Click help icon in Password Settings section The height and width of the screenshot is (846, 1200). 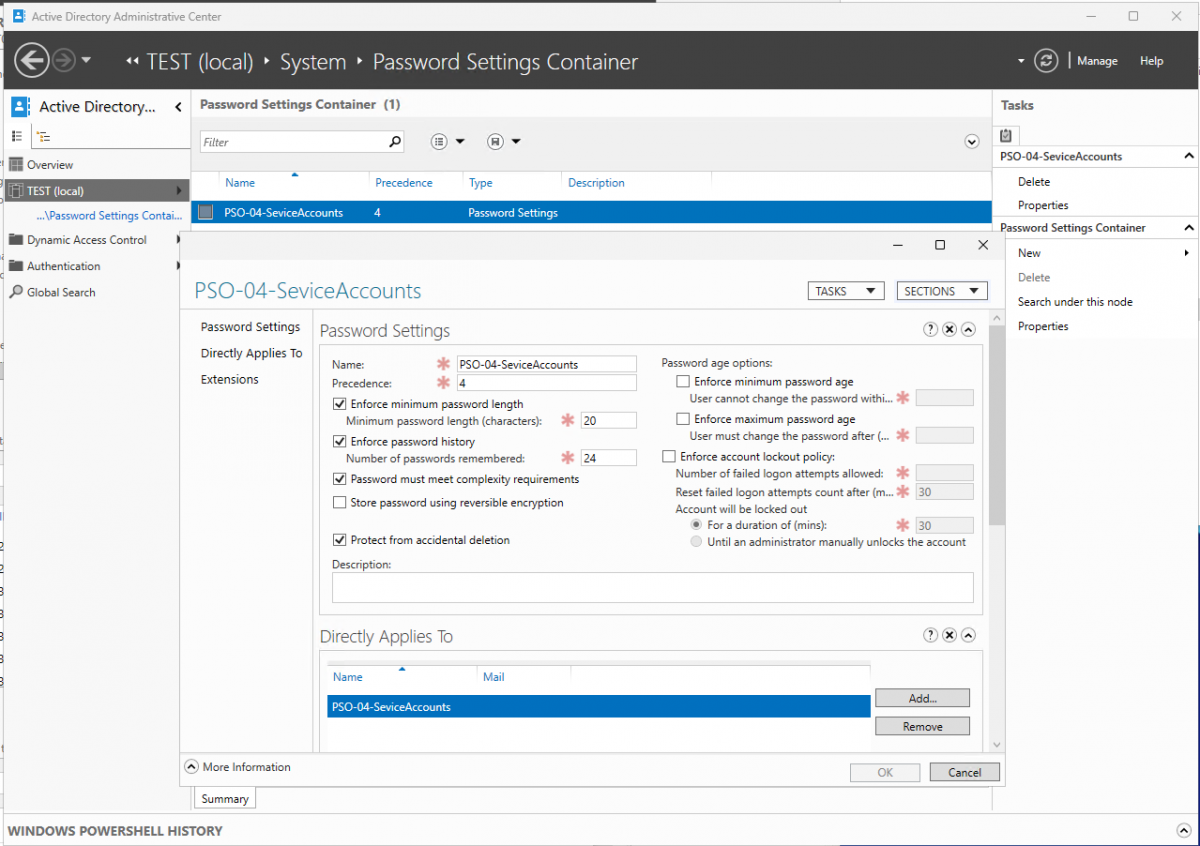point(930,329)
